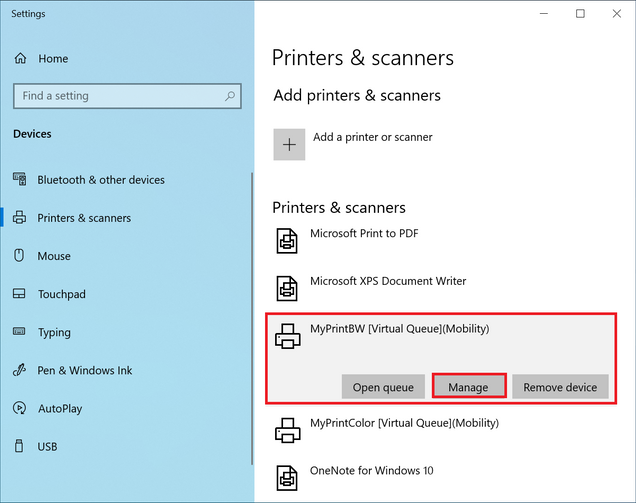Select Microsoft Print to PDF printer icon
The width and height of the screenshot is (636, 503).
point(287,241)
